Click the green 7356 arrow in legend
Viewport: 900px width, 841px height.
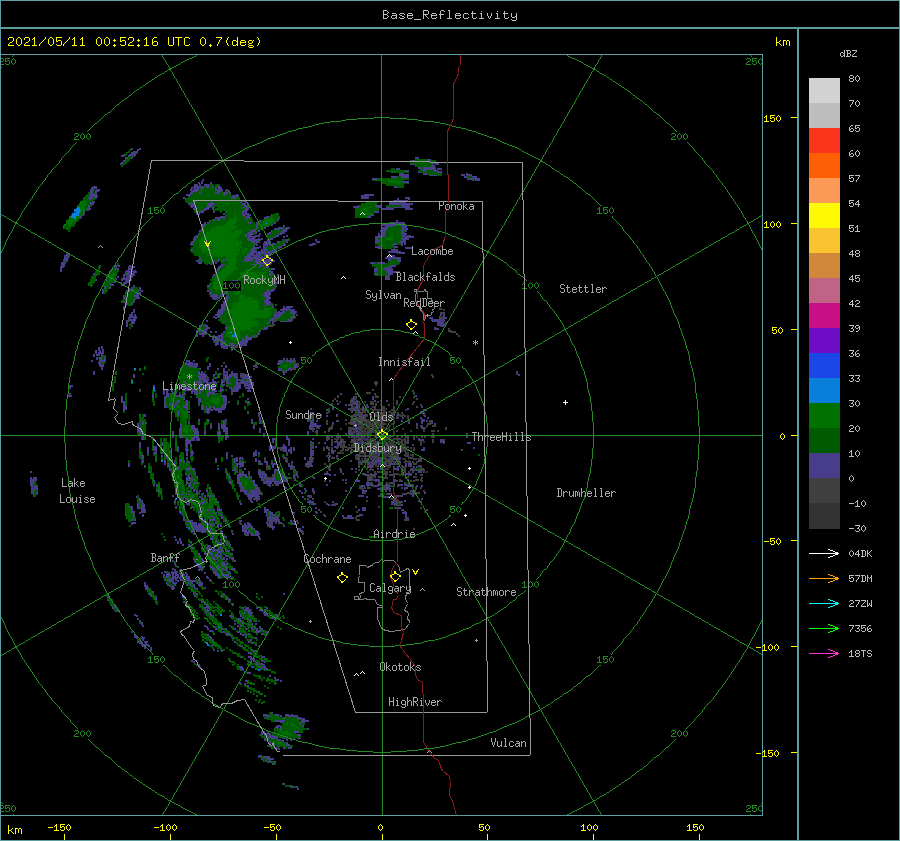click(x=824, y=629)
